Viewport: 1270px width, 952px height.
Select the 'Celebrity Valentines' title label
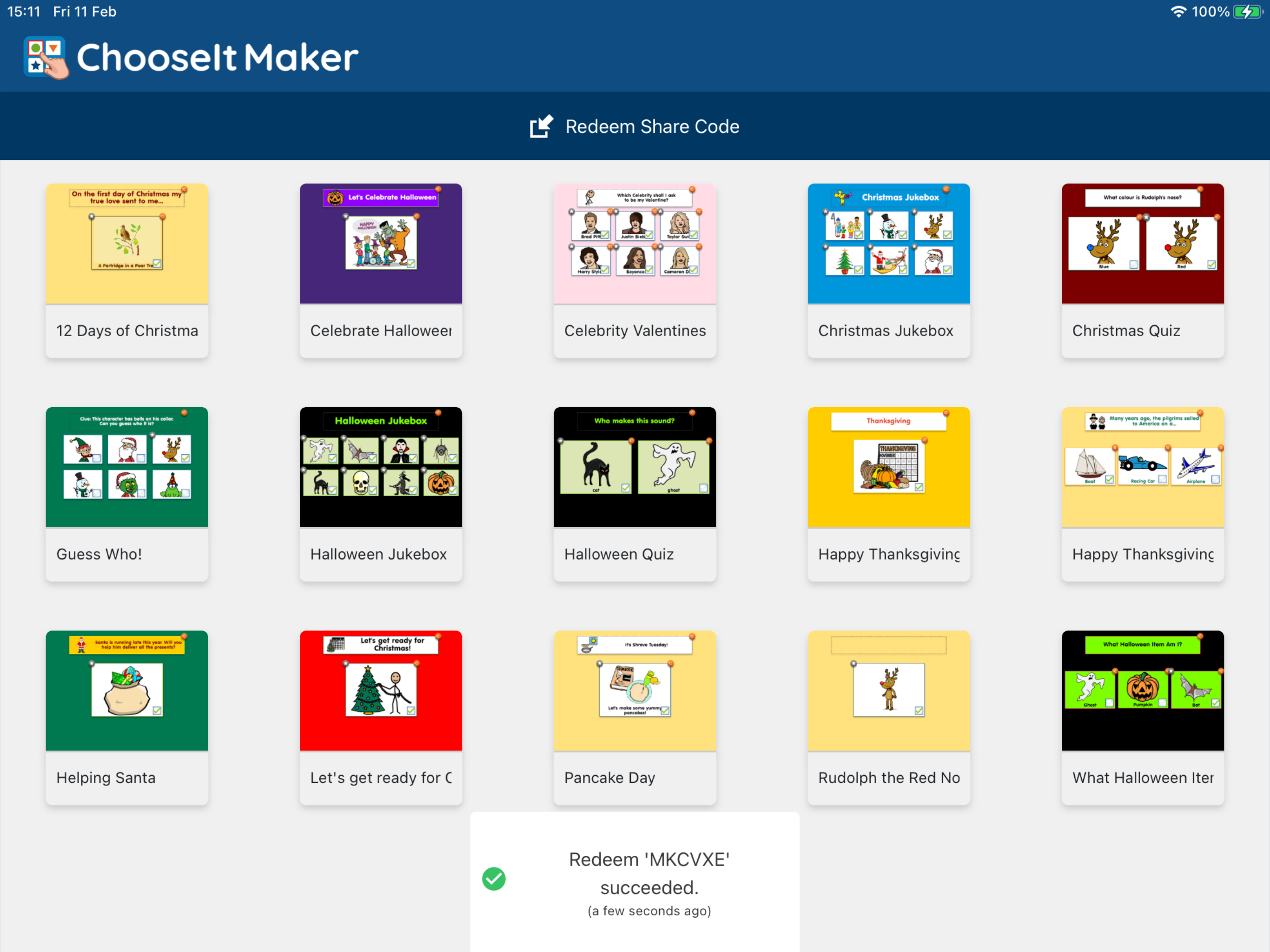pos(635,331)
